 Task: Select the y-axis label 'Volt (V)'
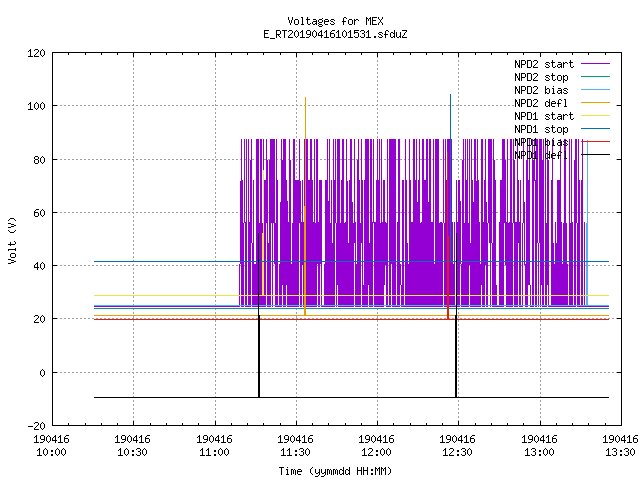coord(12,240)
